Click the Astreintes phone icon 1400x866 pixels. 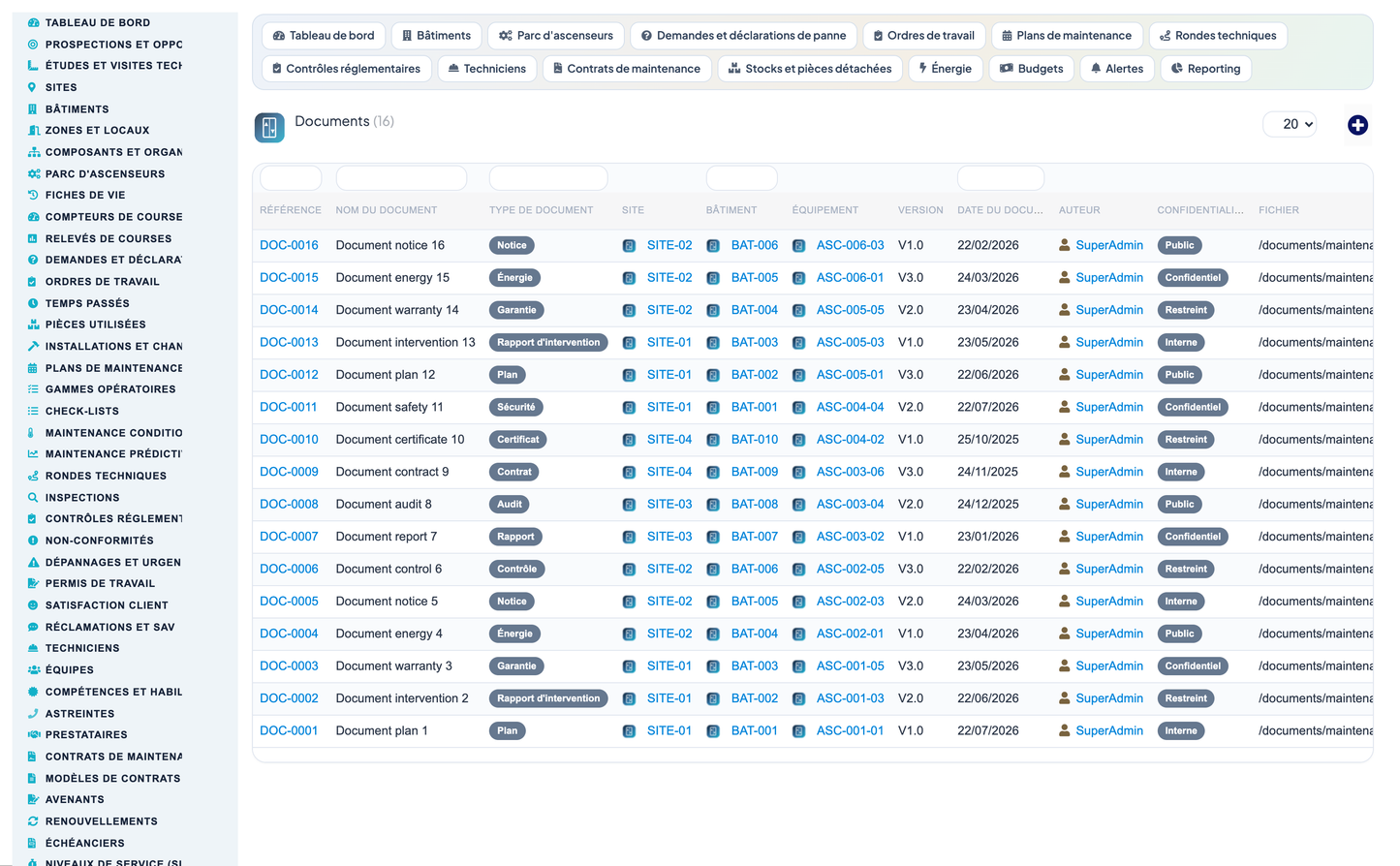33,713
